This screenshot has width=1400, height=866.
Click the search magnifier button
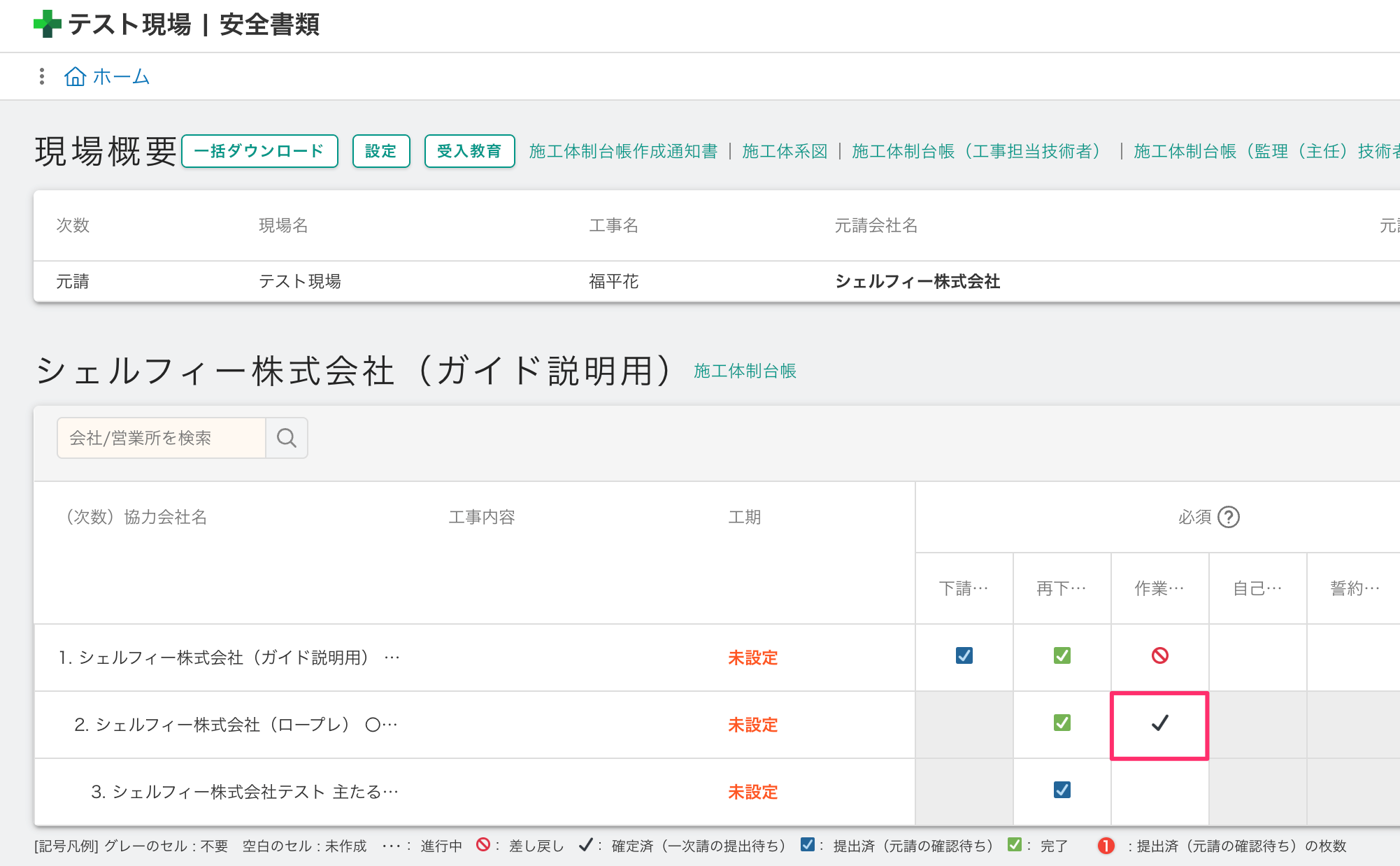287,438
